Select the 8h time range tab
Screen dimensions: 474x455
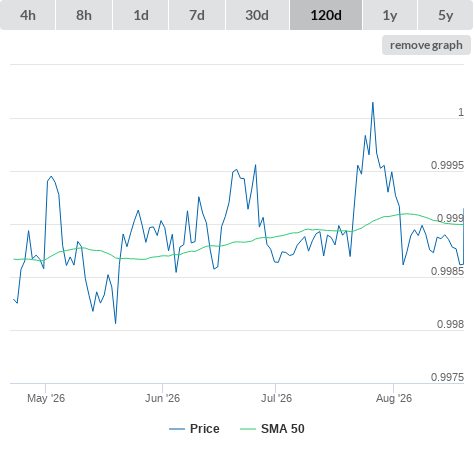click(84, 15)
